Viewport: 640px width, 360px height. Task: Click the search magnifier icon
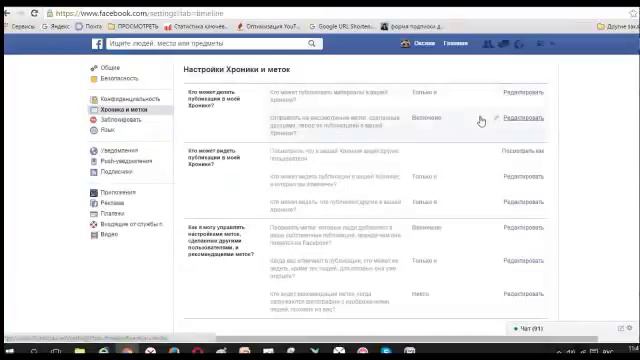pyautogui.click(x=311, y=43)
